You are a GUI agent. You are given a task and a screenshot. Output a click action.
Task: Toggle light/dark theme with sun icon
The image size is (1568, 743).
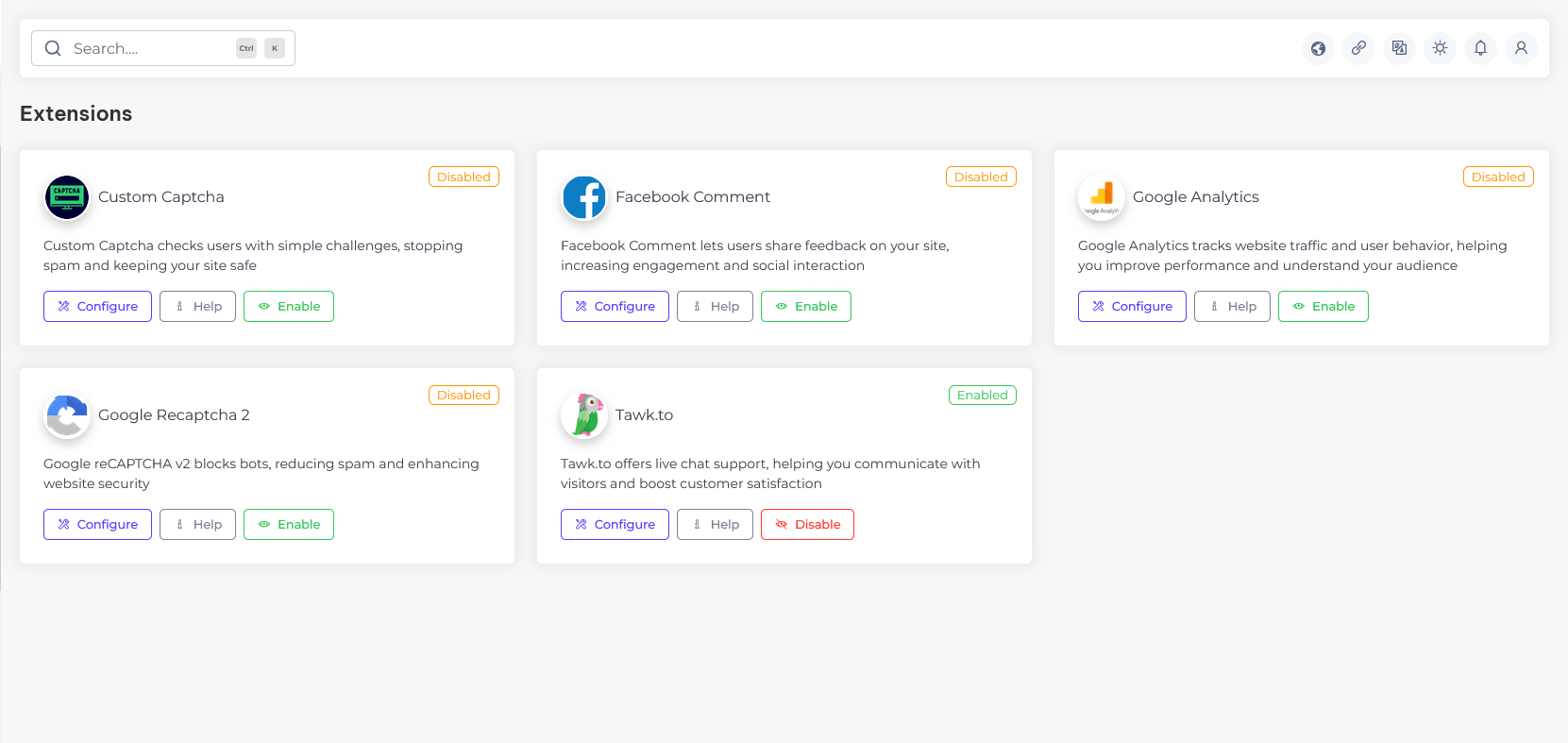coord(1440,48)
